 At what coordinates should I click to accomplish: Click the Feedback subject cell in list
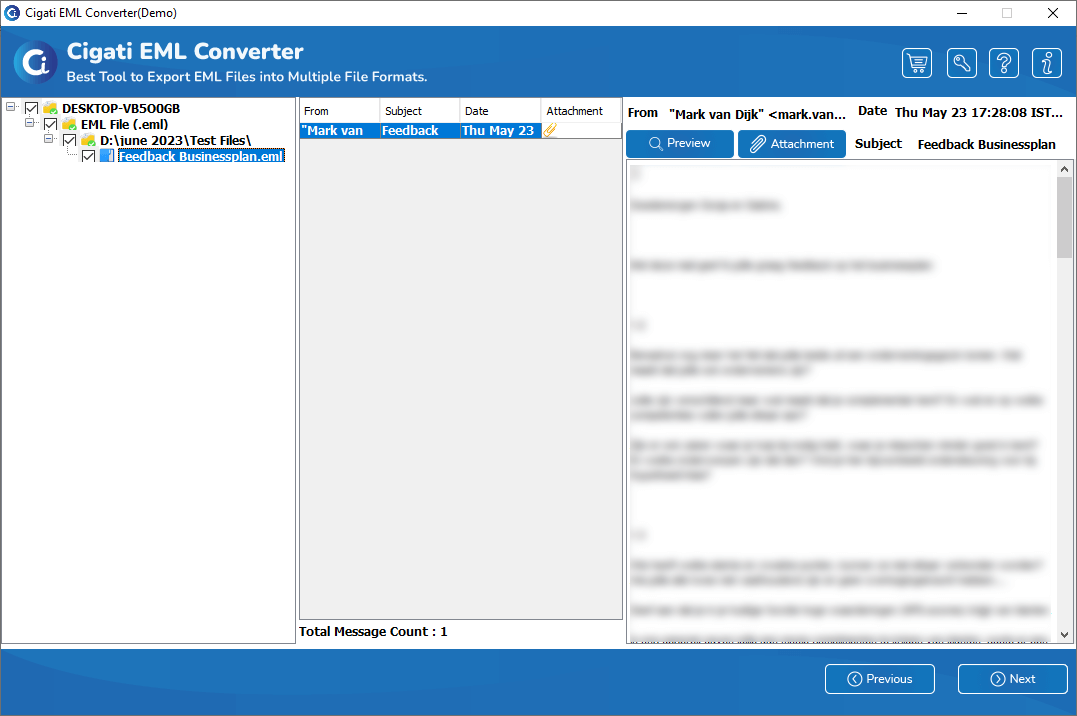coord(420,131)
